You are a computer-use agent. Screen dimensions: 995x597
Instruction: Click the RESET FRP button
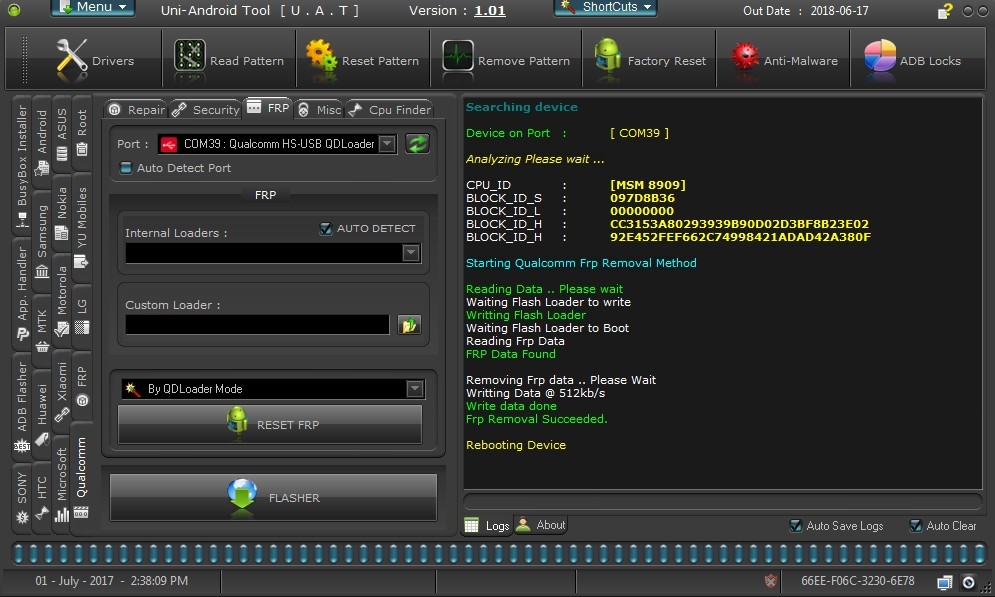(270, 424)
